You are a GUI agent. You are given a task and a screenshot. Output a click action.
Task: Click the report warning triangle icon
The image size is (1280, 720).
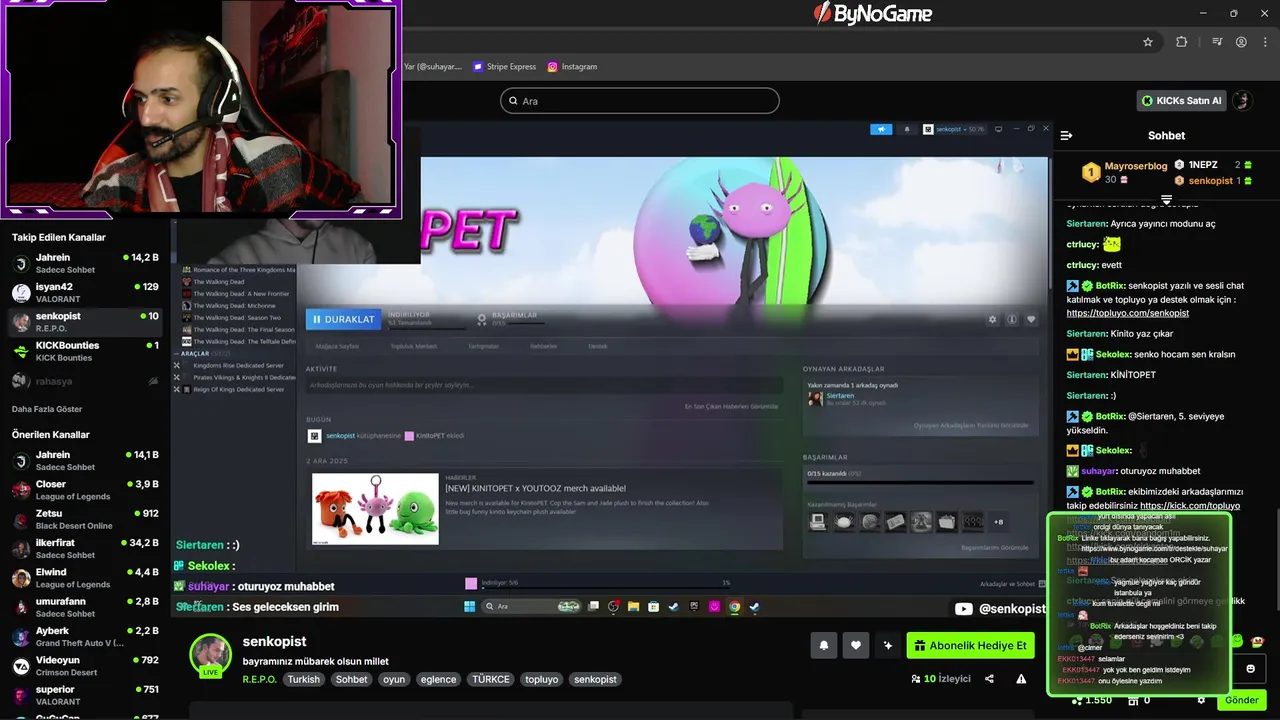point(1021,679)
